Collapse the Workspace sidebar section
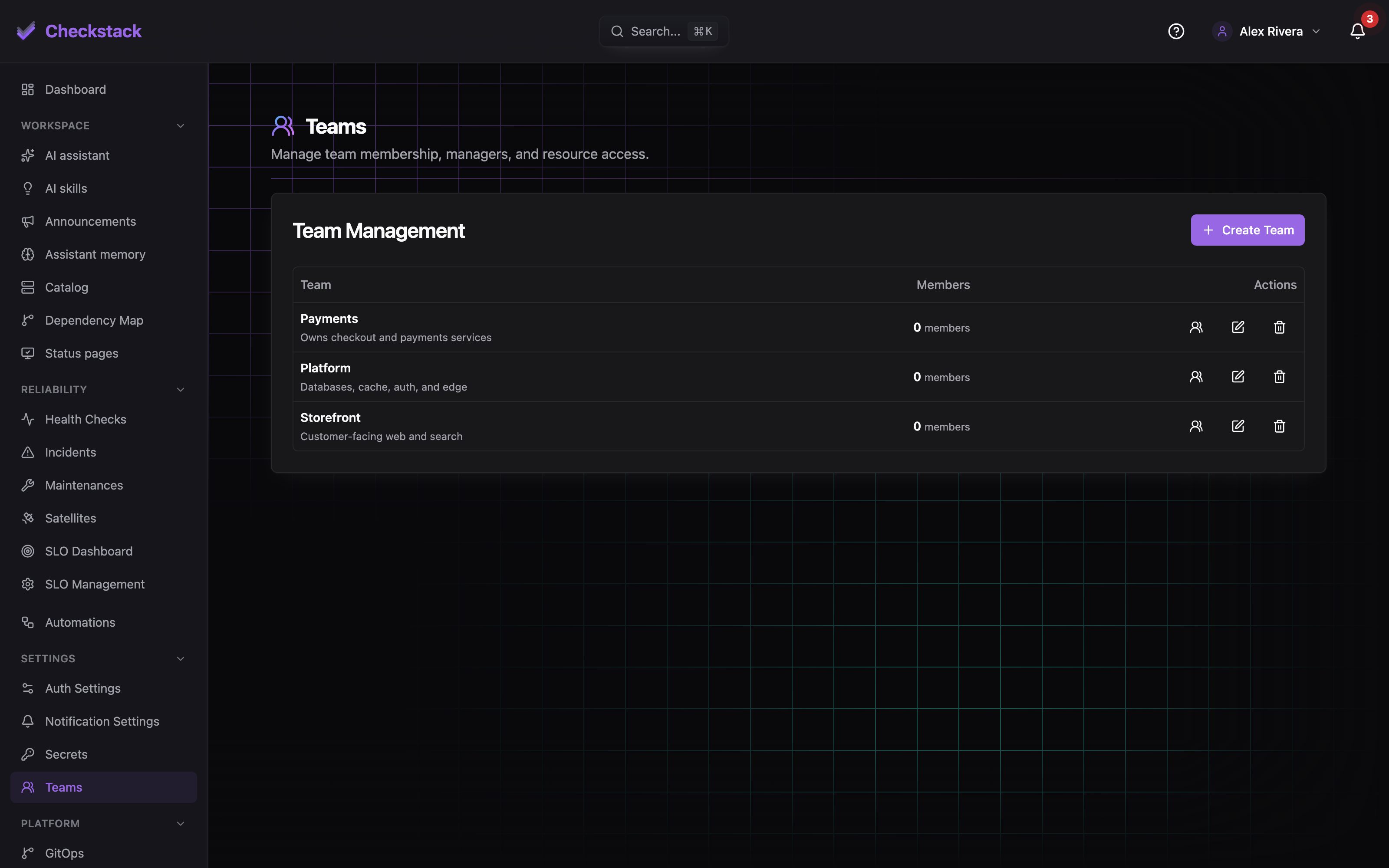1389x868 pixels. coord(180,126)
